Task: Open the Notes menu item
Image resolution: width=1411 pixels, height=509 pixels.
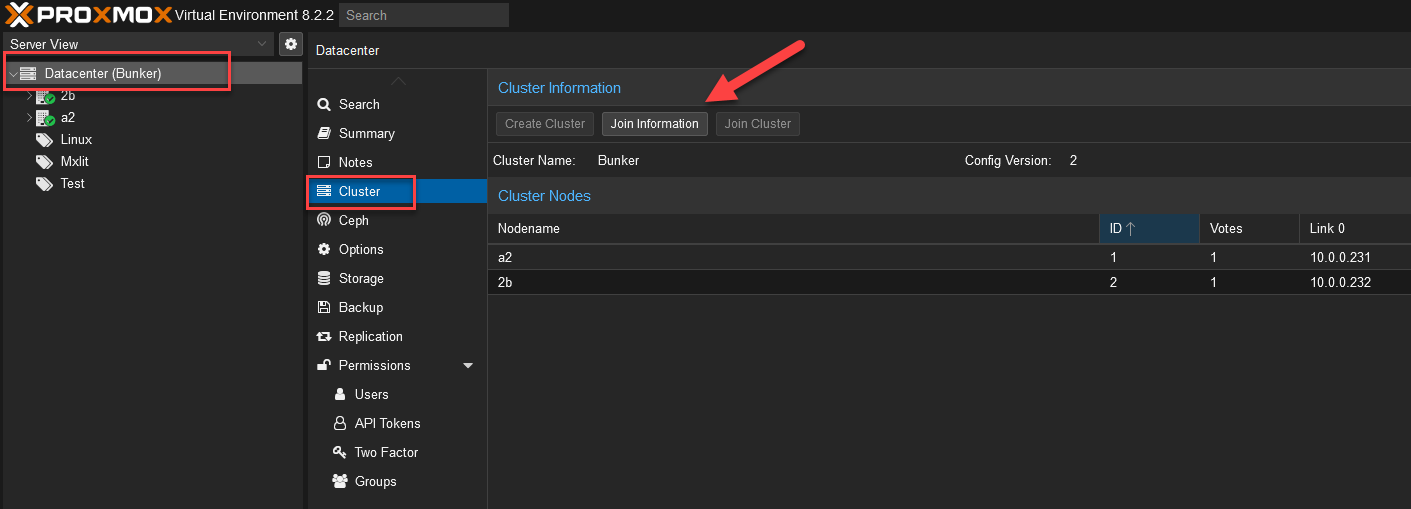Action: tap(398, 162)
